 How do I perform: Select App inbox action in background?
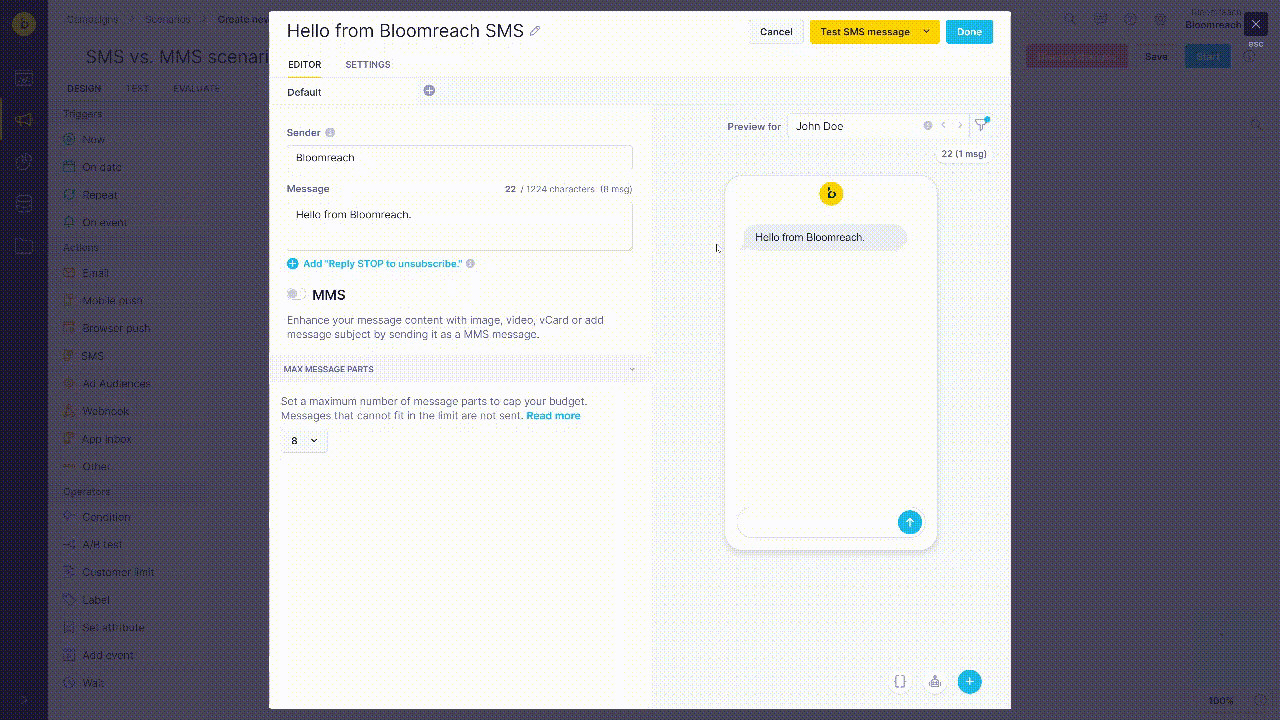(x=97, y=439)
